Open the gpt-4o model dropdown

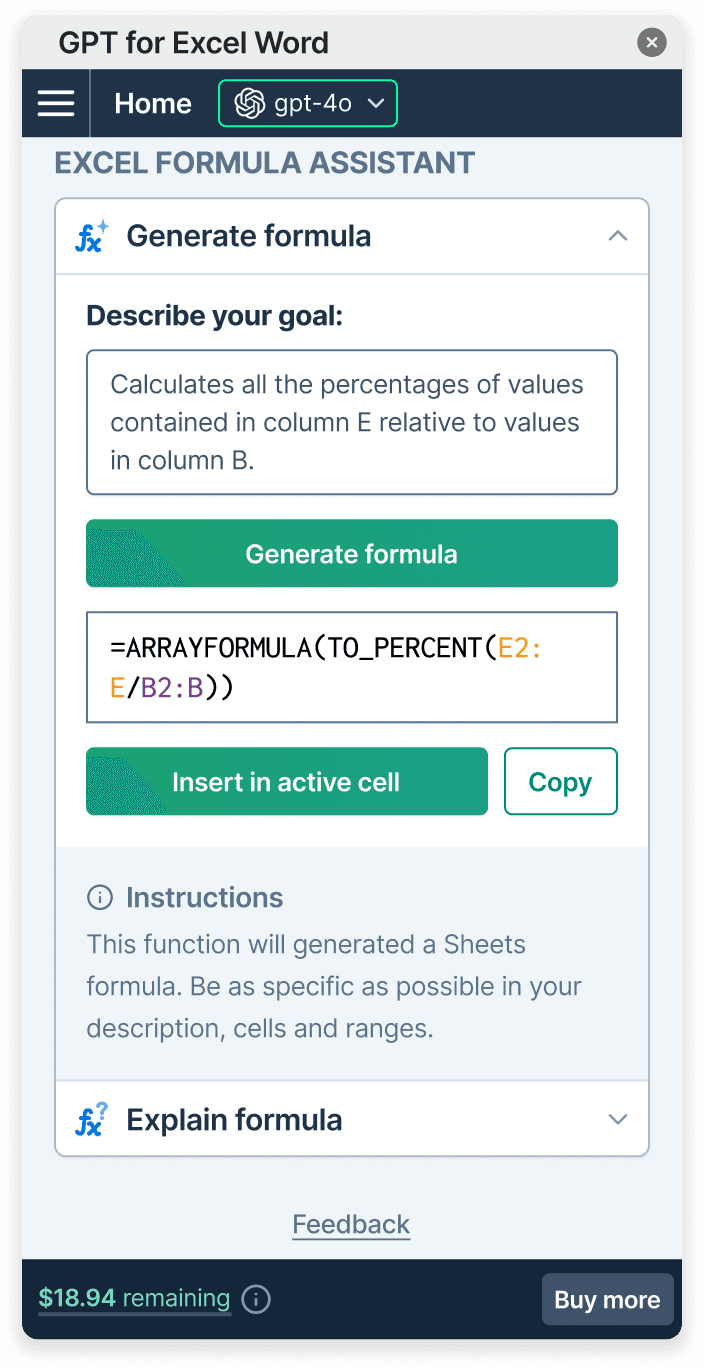coord(308,103)
